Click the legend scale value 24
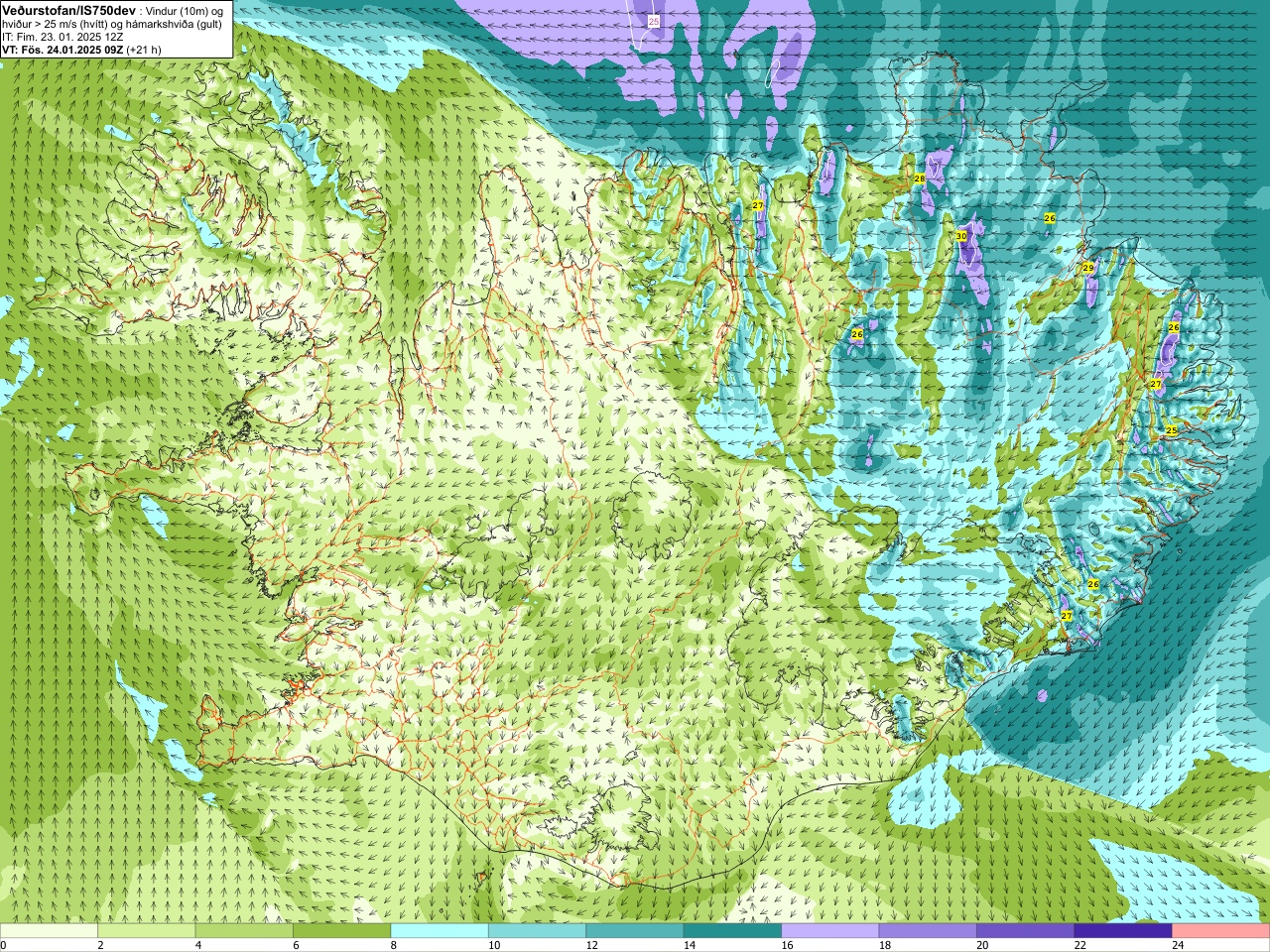Screen dimensions: 1270x952 [1178, 945]
